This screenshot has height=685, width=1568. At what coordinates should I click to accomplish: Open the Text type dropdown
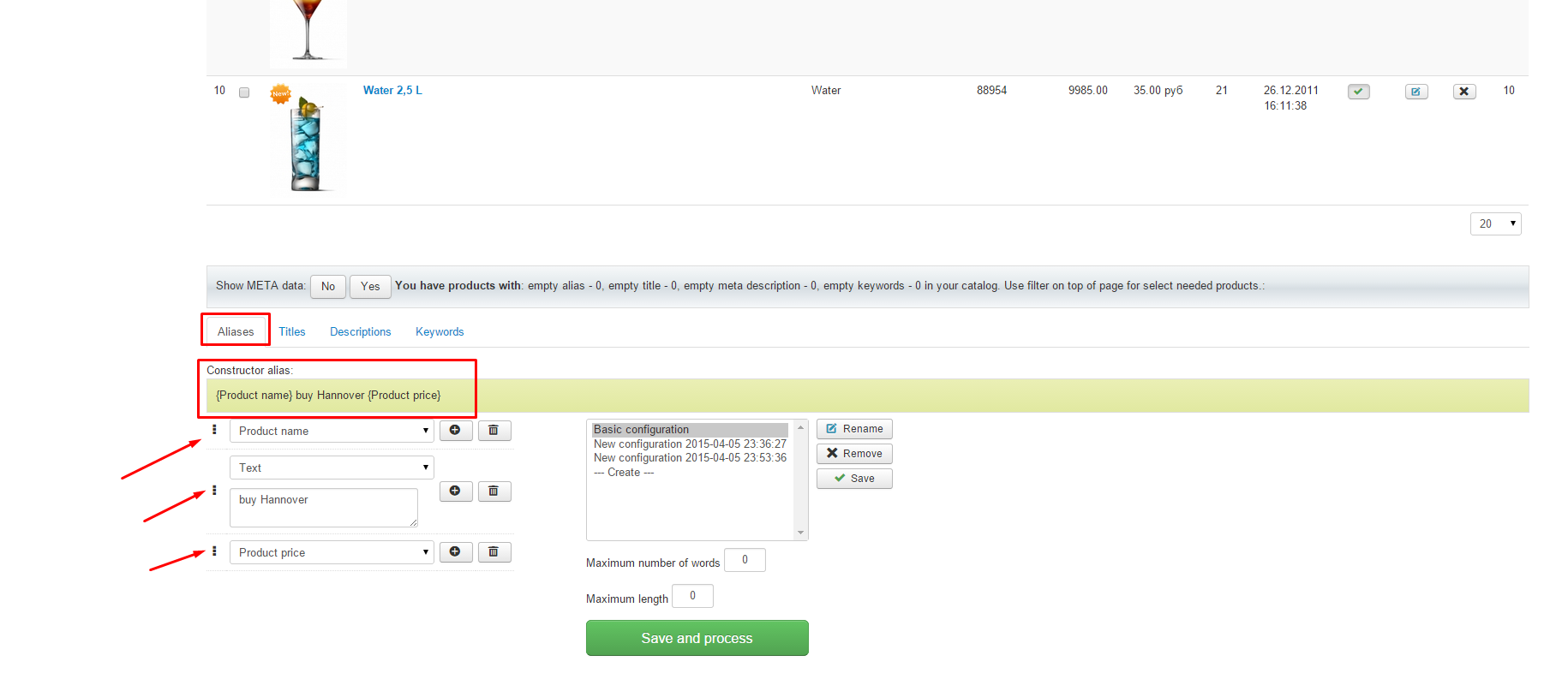(332, 468)
